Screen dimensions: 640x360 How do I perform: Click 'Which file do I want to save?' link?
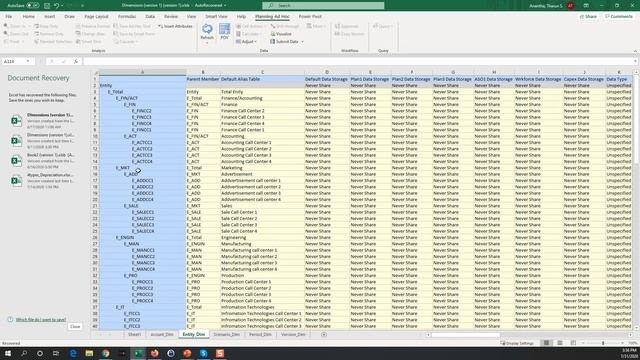(41, 320)
